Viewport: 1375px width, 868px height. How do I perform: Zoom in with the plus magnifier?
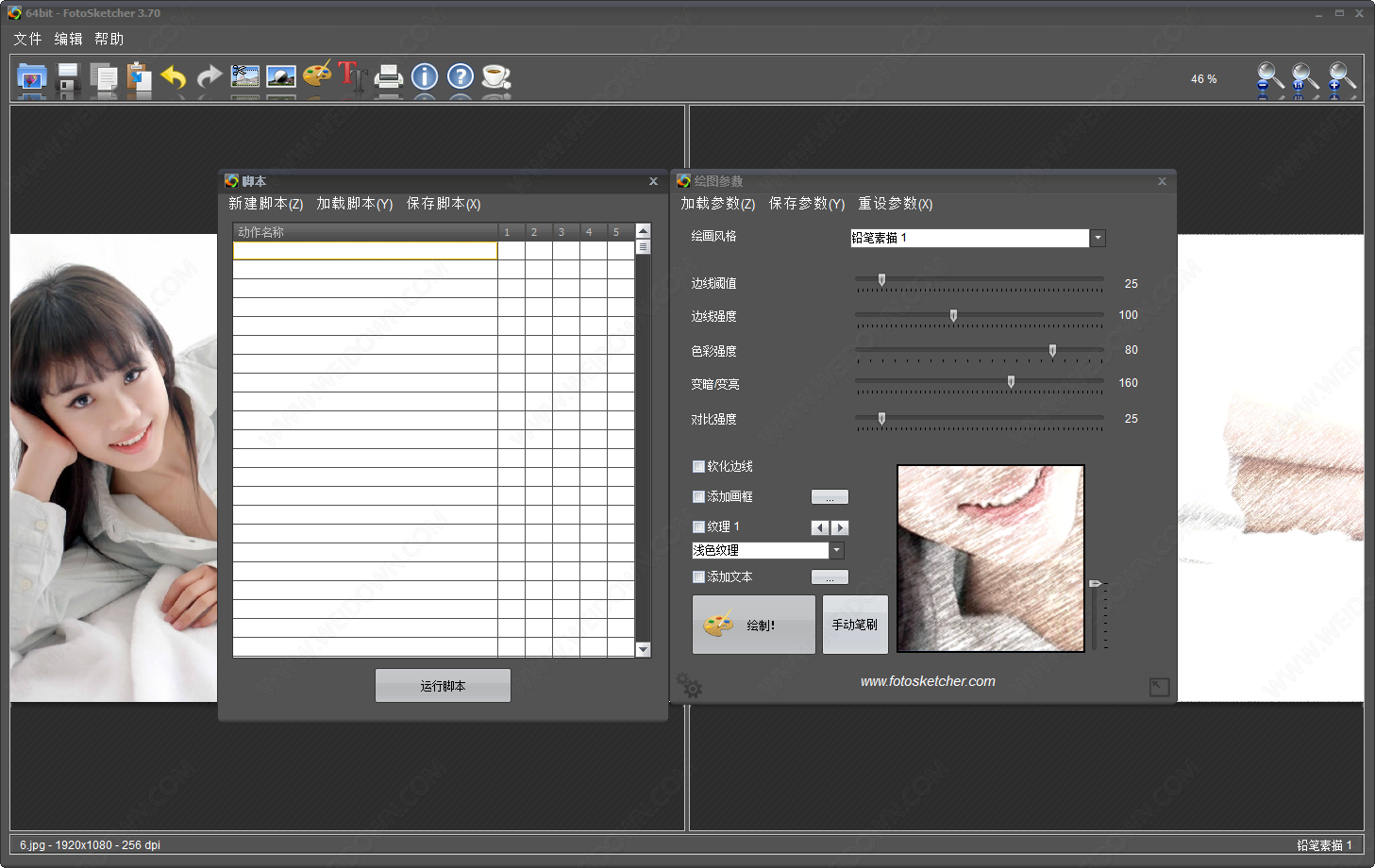click(1341, 78)
